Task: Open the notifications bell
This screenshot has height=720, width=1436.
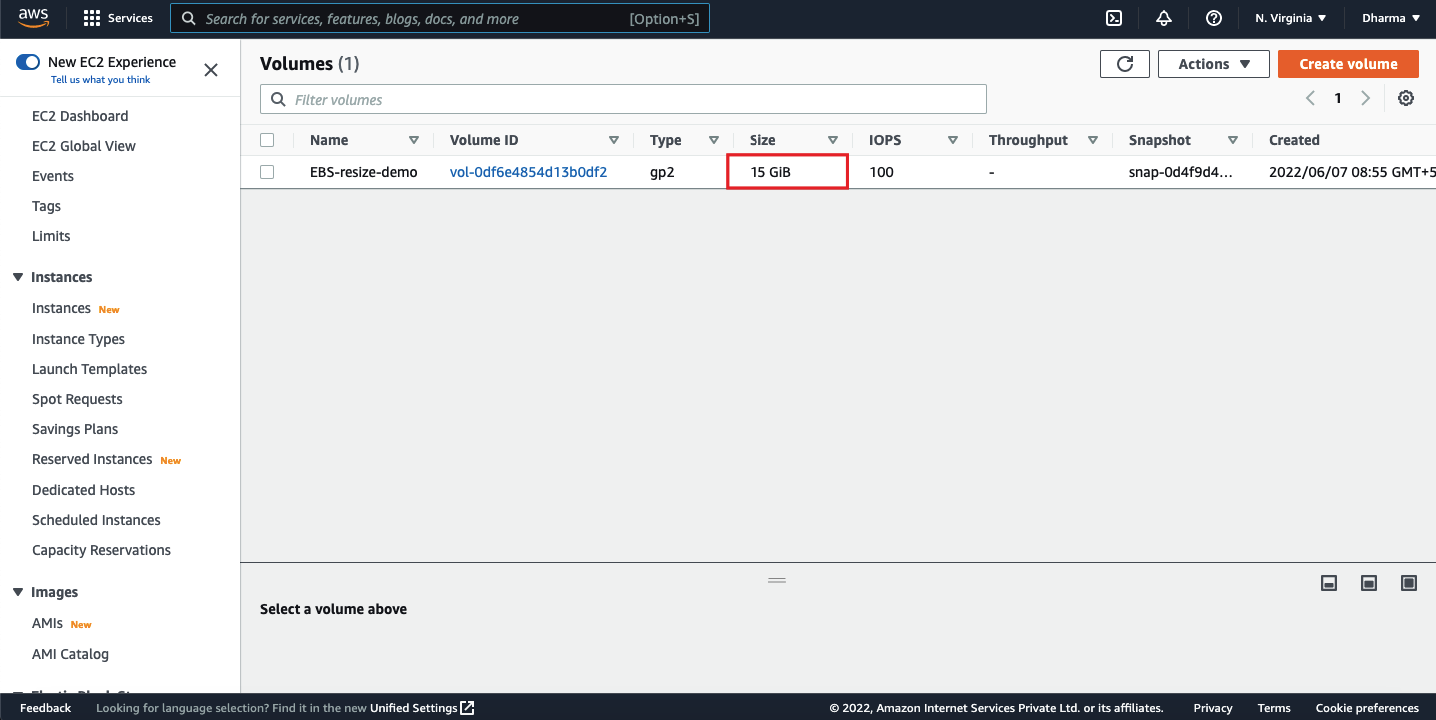Action: pos(1163,18)
